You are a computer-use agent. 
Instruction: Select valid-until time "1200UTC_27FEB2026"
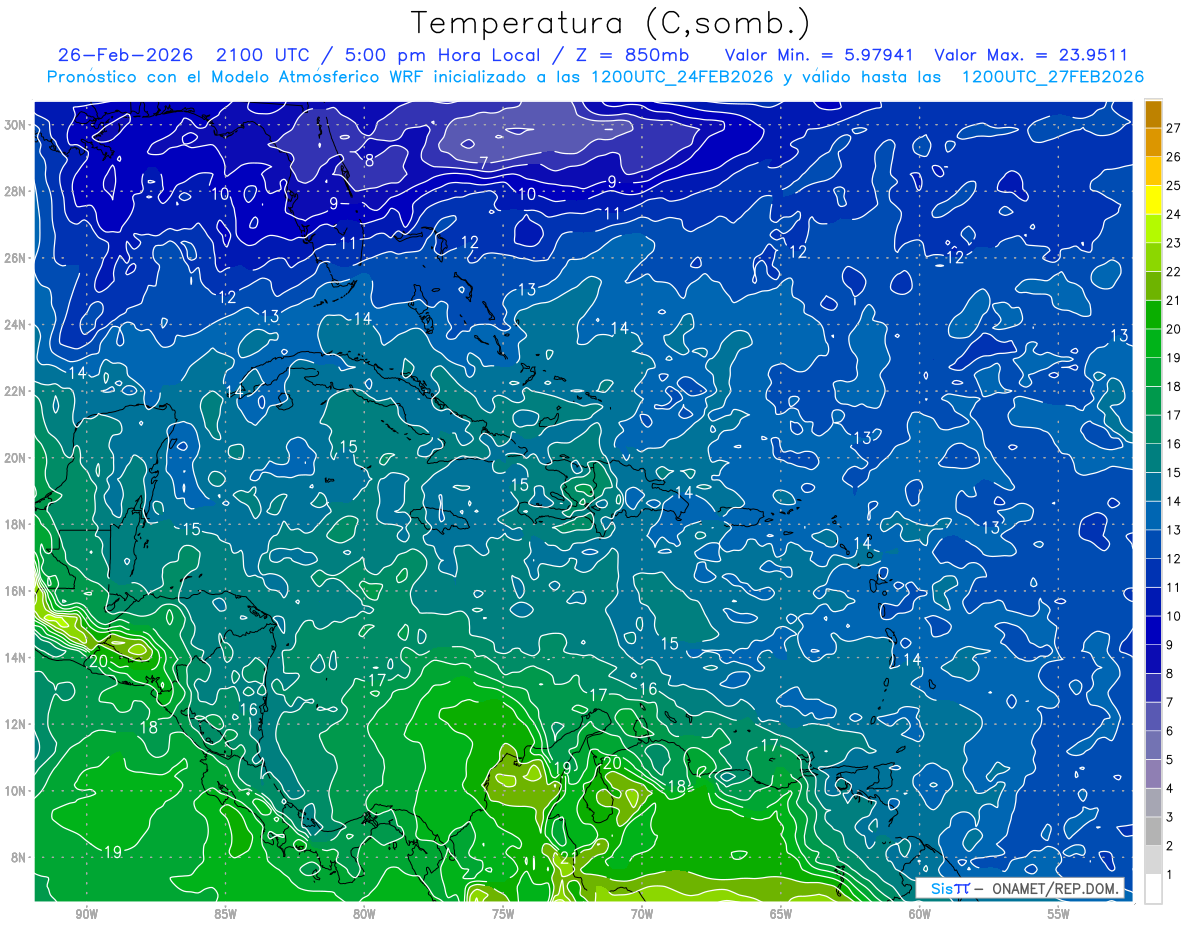click(1052, 77)
